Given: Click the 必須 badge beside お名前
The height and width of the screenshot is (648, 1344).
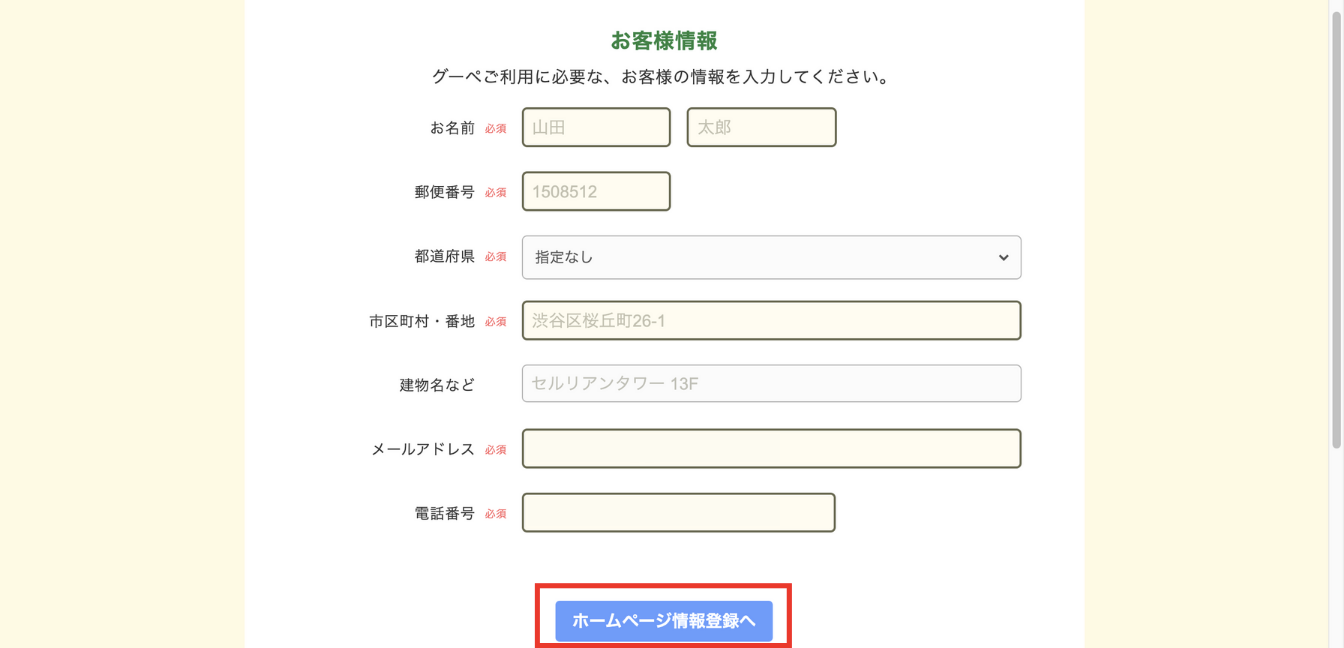Looking at the screenshot, I should pos(496,129).
